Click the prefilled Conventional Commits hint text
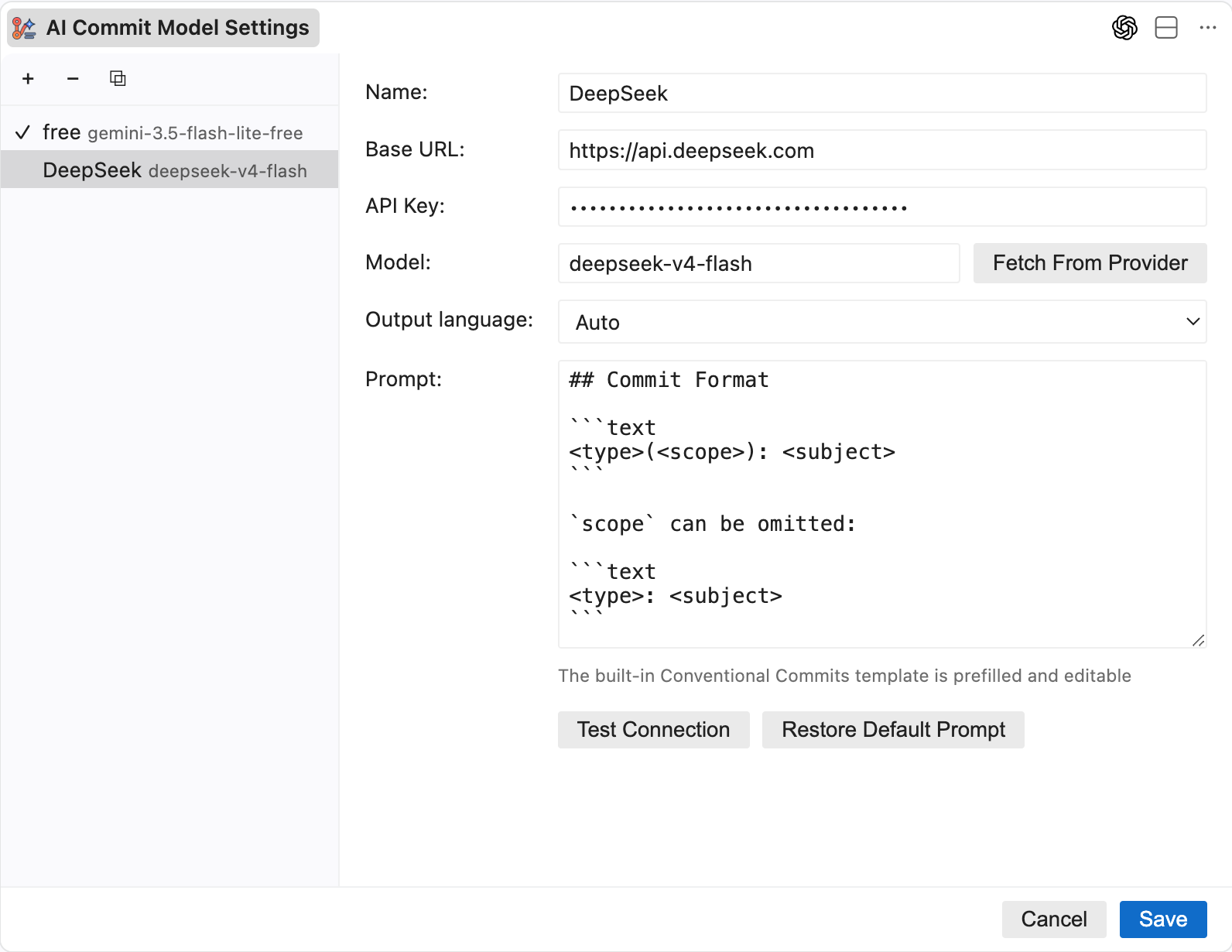1232x952 pixels. pos(844,676)
